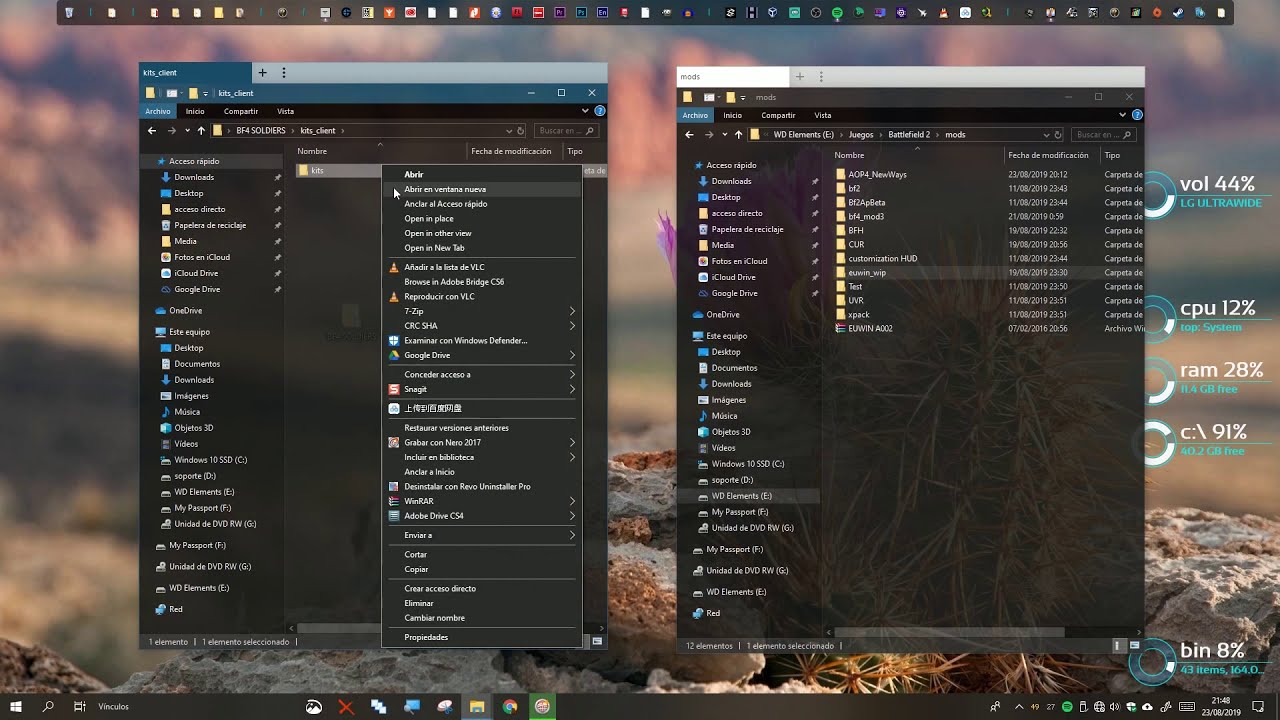The image size is (1280, 720).
Task: Open the Vista tab in mods window
Action: pyautogui.click(x=823, y=115)
